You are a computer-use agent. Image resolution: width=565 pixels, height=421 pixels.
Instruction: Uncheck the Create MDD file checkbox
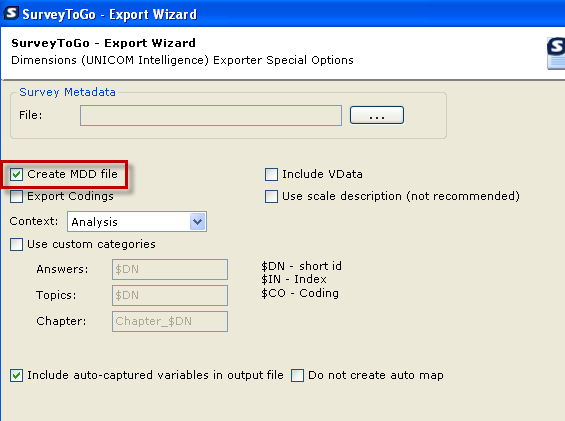17,174
